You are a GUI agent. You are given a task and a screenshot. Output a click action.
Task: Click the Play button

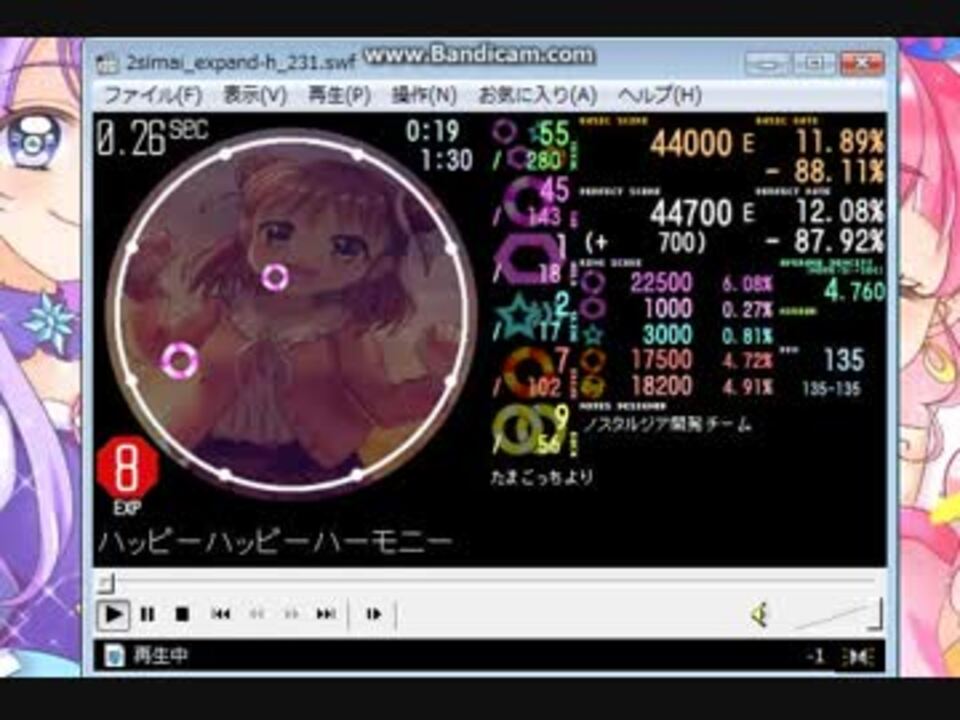pyautogui.click(x=113, y=614)
